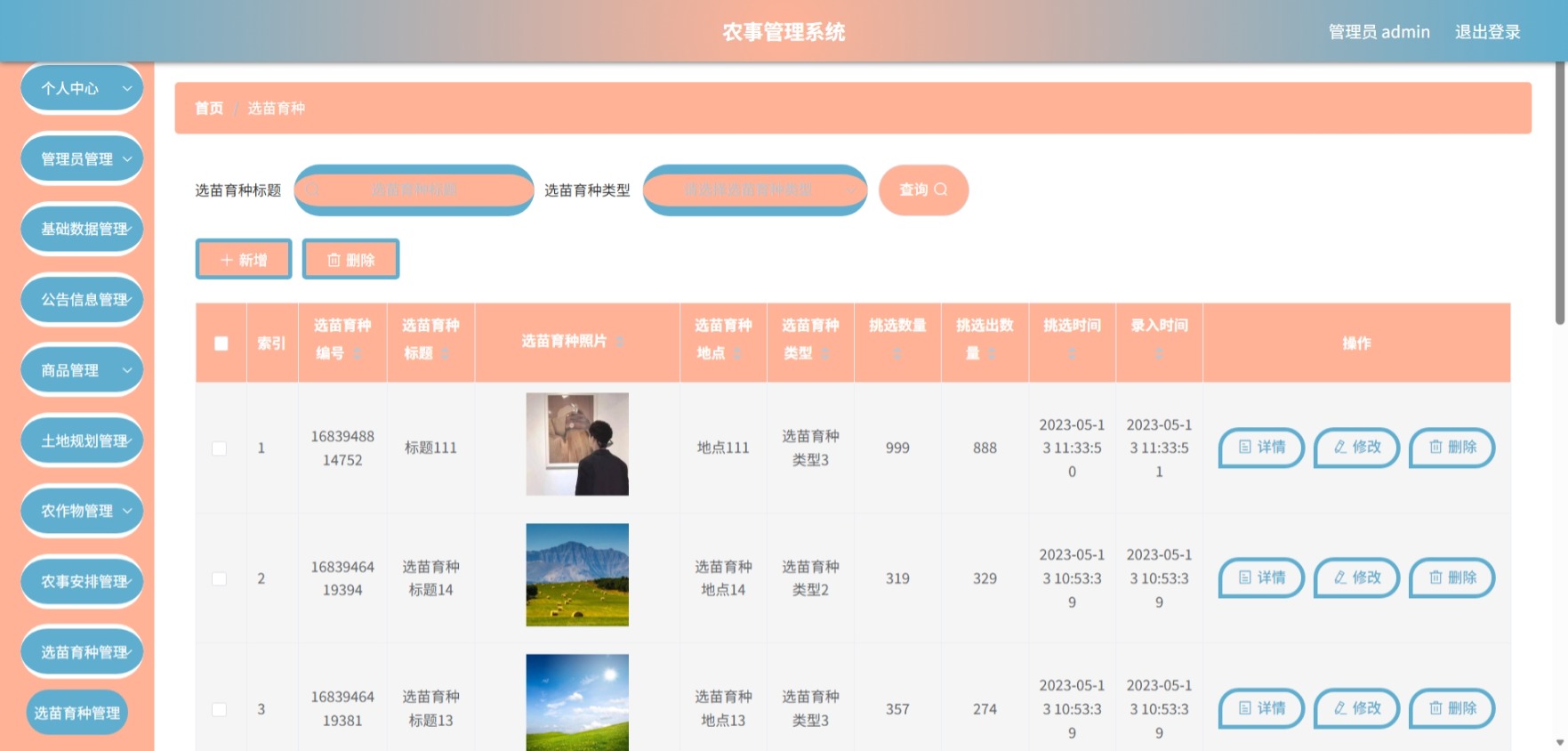Focus the 选苗育种标题 search field
This screenshot has height=751, width=1568.
click(414, 190)
